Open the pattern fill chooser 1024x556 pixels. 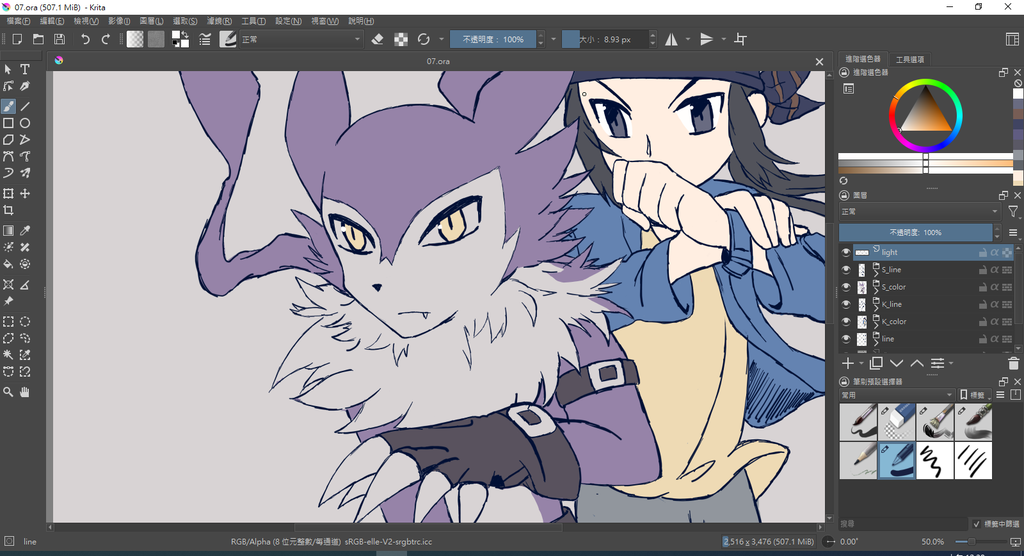click(156, 39)
